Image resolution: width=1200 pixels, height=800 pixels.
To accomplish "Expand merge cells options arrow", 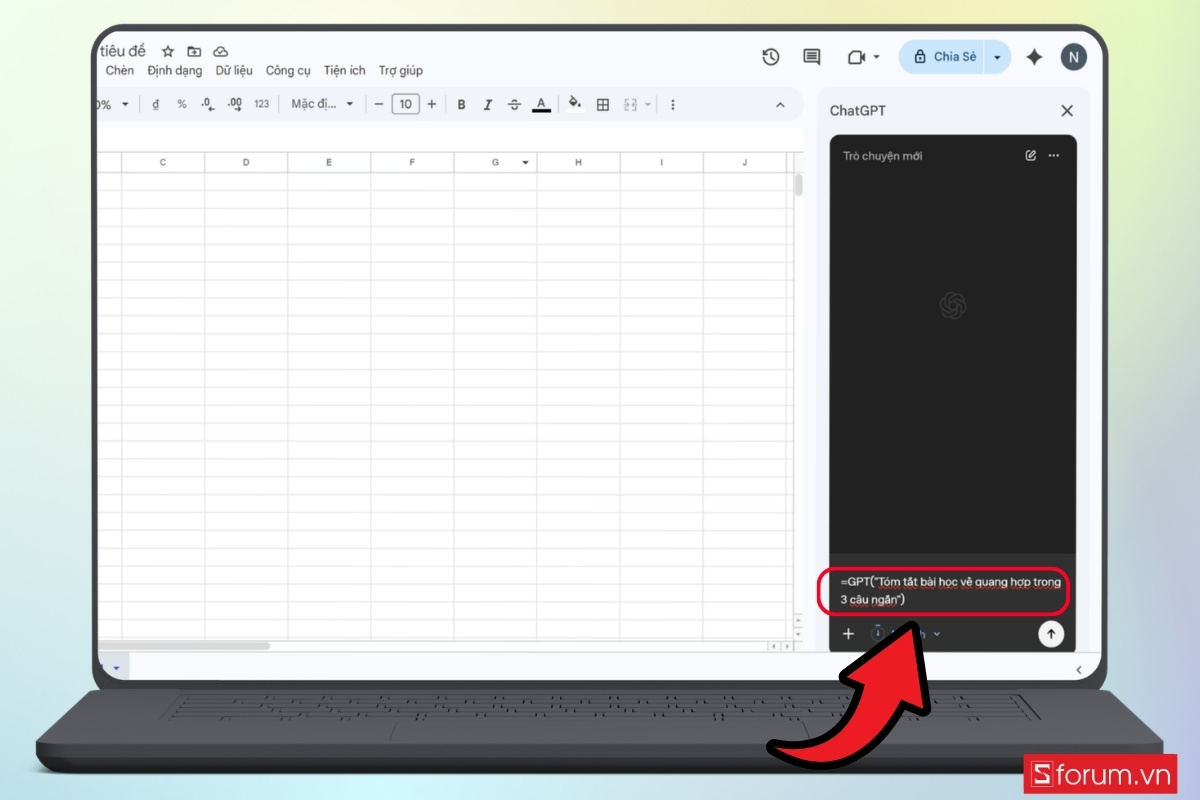I will click(648, 104).
